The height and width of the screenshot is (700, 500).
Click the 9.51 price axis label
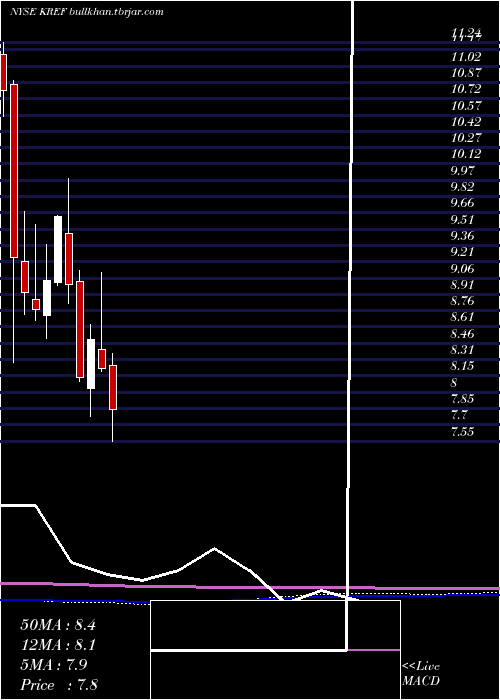pos(463,220)
